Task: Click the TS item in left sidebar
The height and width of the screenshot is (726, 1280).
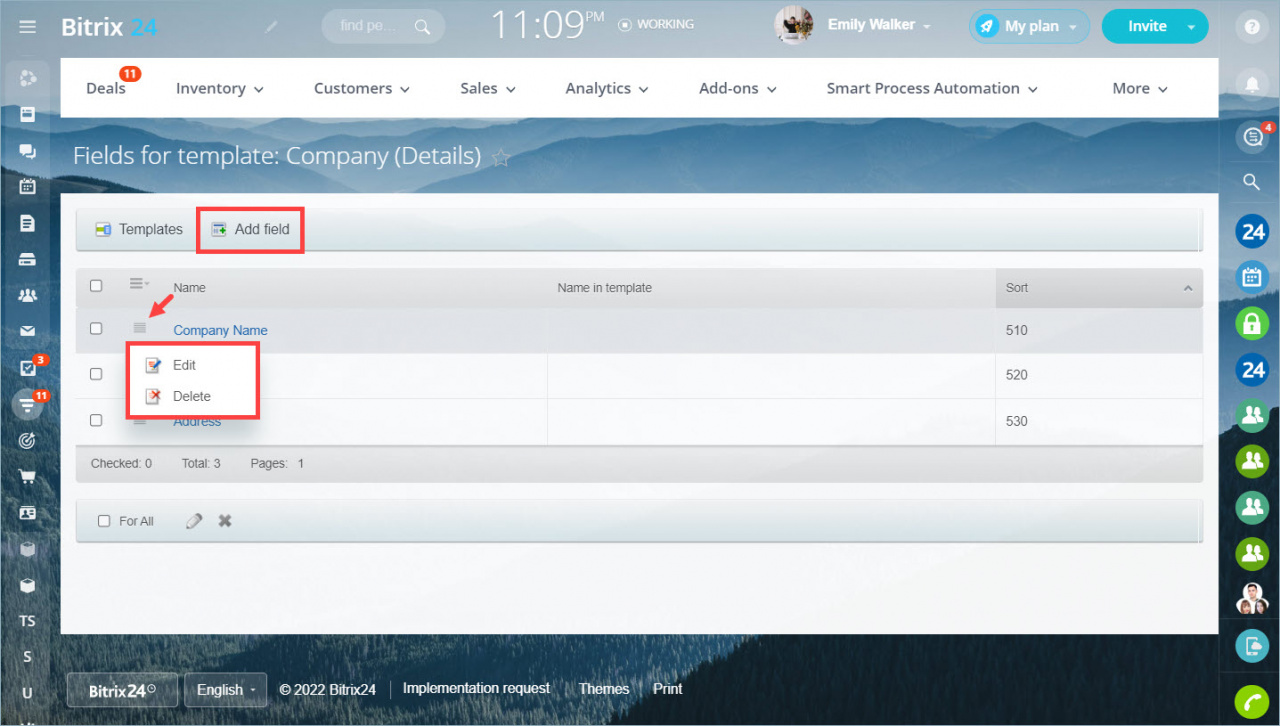Action: point(28,621)
